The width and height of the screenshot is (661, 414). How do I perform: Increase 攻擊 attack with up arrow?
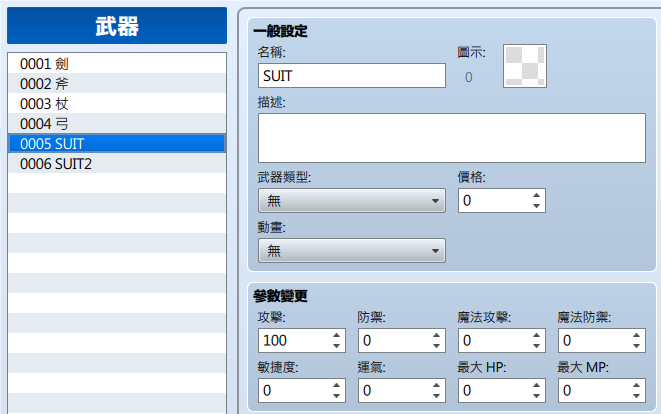(x=336, y=335)
